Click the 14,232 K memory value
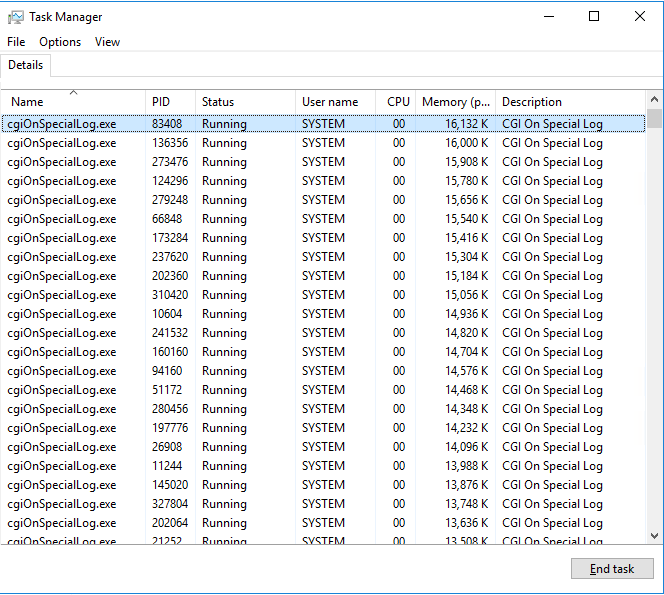The image size is (664, 595). [x=467, y=428]
